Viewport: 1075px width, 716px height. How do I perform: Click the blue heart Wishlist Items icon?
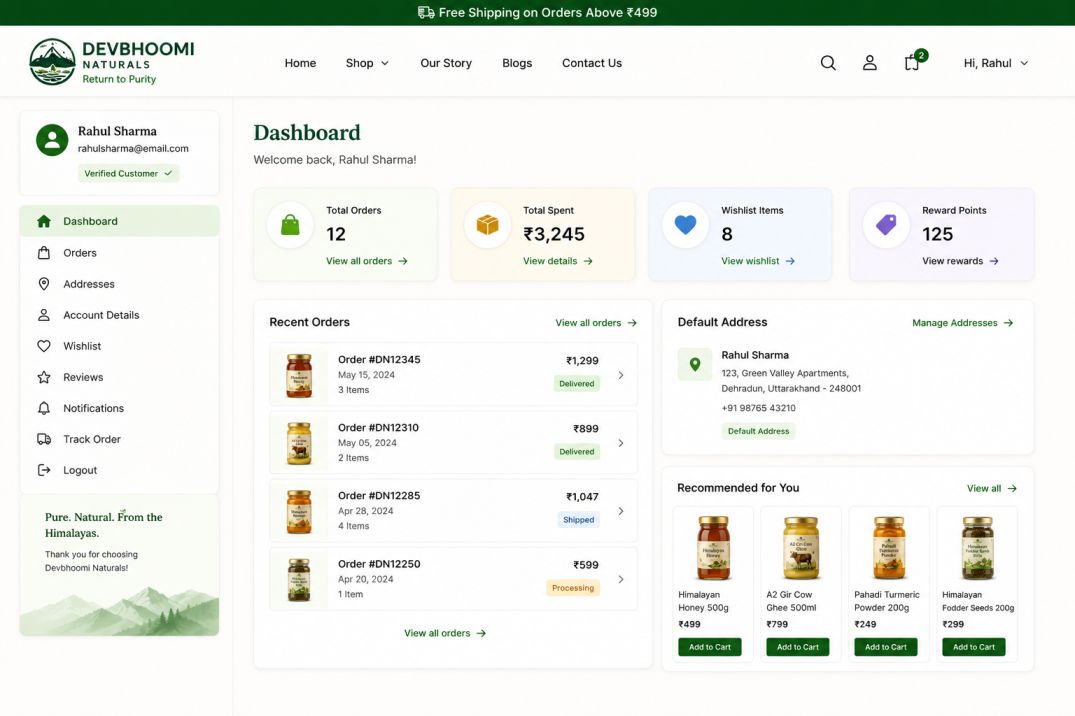685,224
